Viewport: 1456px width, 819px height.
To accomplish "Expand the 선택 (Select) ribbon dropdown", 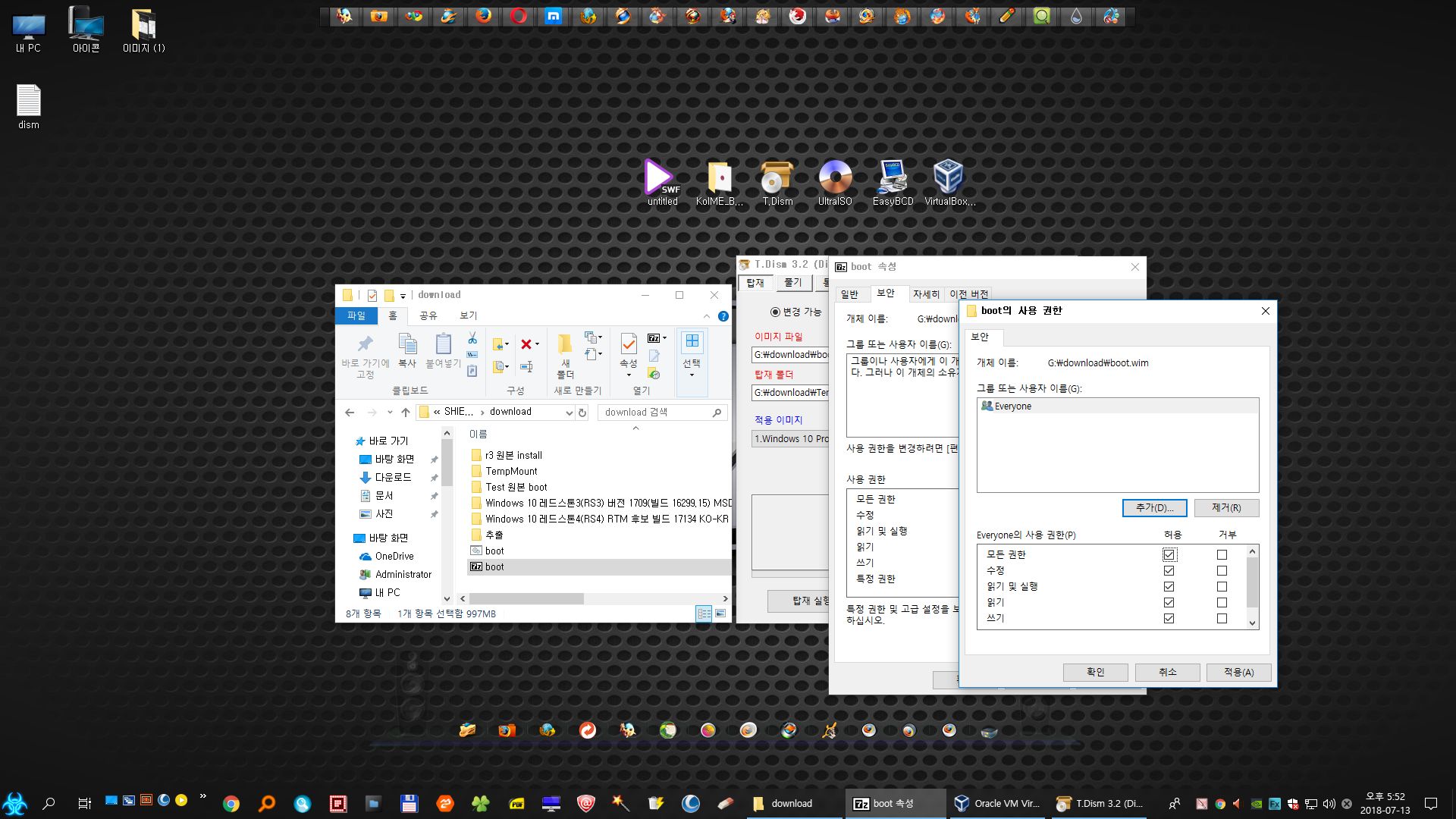I will point(692,375).
